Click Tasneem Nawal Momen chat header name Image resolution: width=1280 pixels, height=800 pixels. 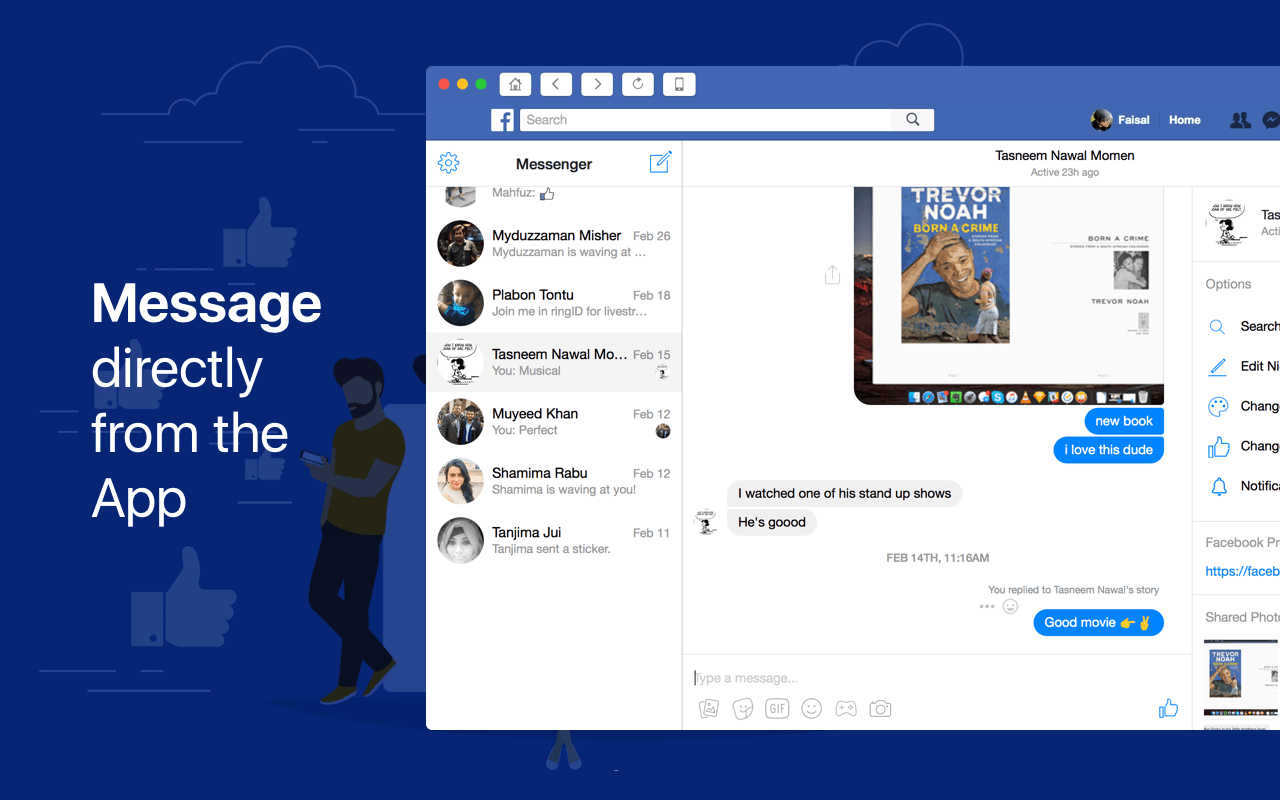pos(1065,156)
